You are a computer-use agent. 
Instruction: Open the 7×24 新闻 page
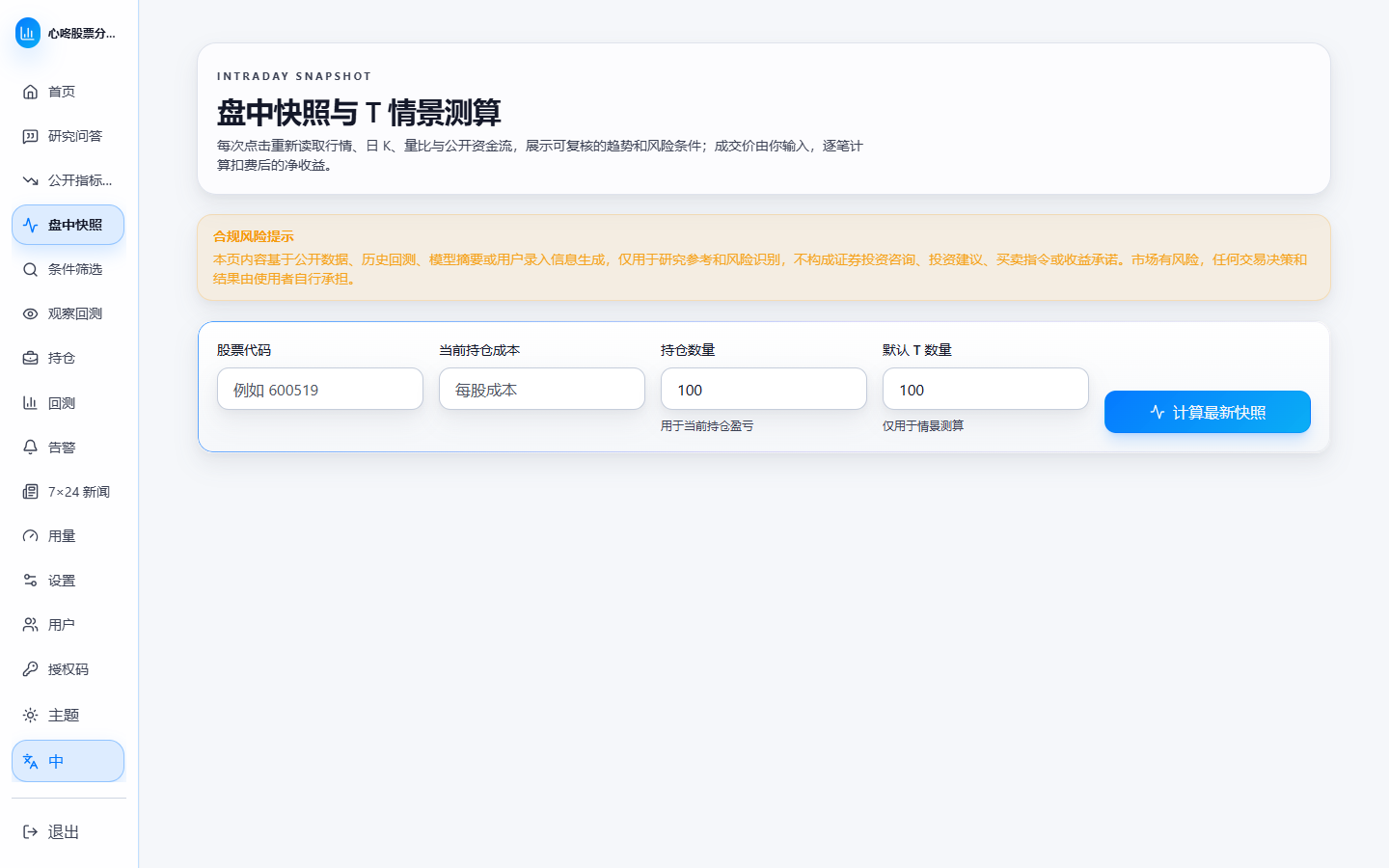pos(68,492)
